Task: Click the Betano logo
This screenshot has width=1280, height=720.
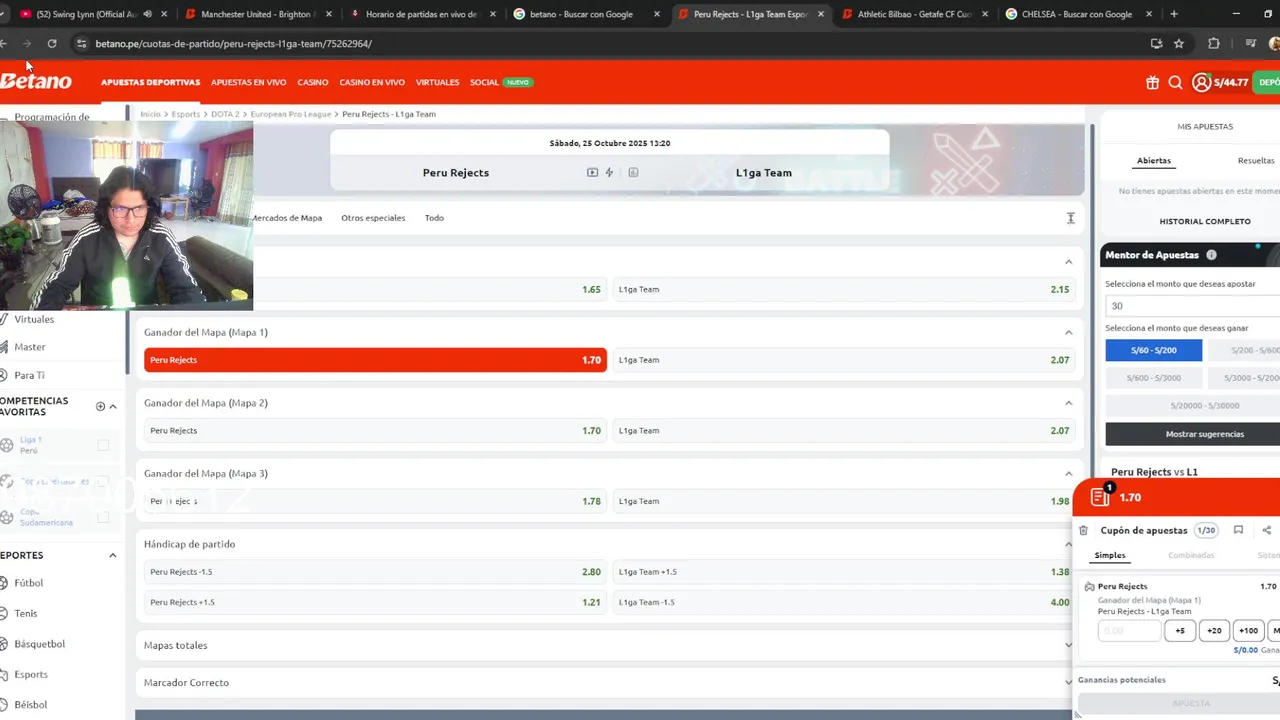Action: click(x=36, y=80)
